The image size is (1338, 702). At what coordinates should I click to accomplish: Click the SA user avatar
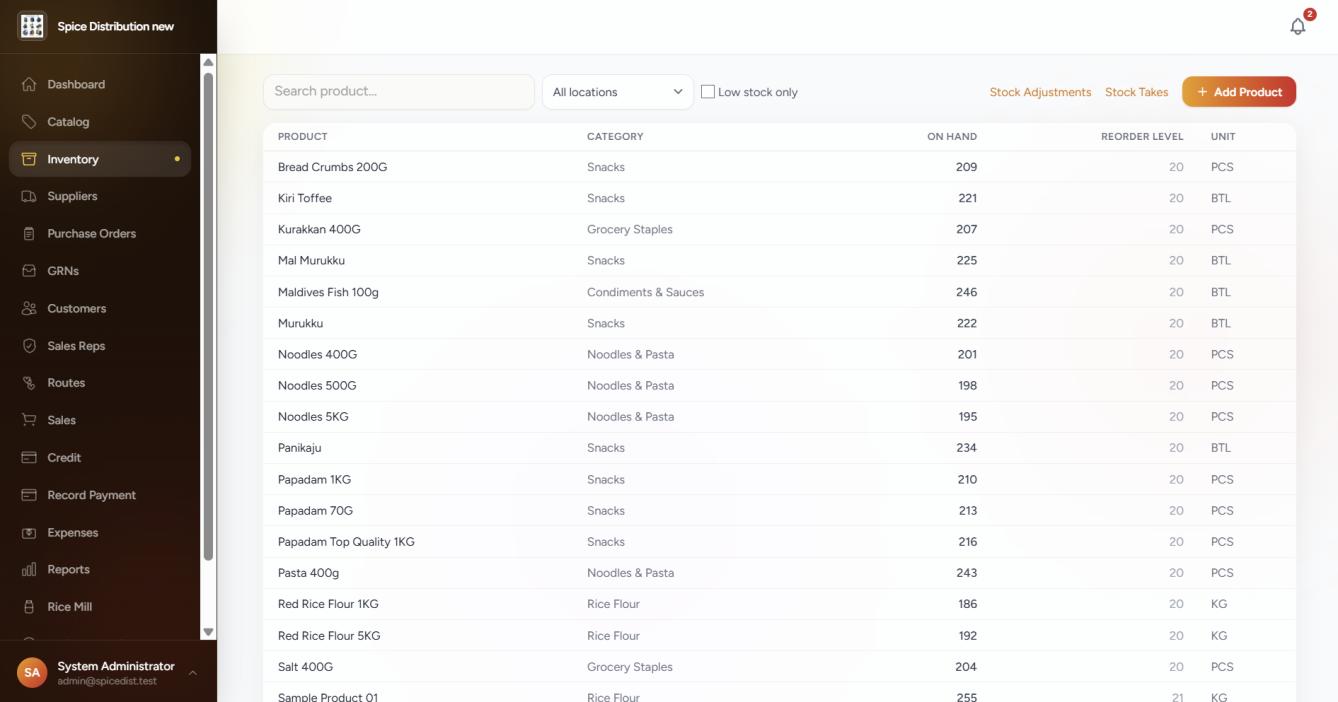pos(32,673)
